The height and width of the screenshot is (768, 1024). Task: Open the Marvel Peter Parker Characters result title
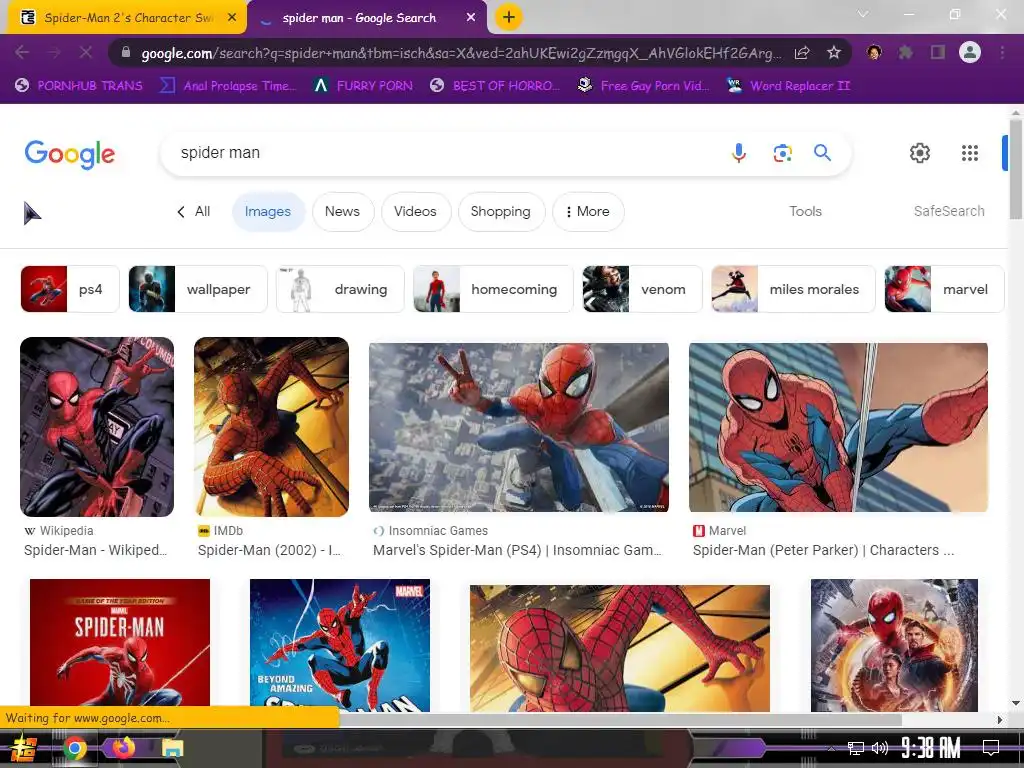click(x=824, y=550)
